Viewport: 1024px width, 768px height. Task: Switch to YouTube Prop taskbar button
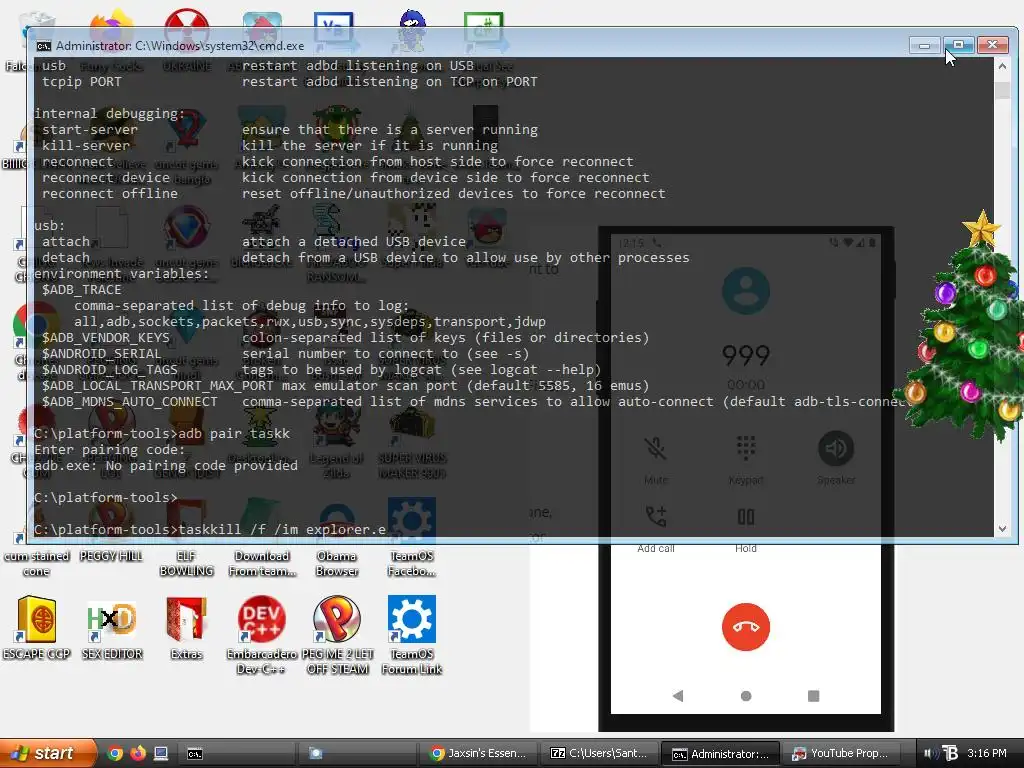[841, 754]
